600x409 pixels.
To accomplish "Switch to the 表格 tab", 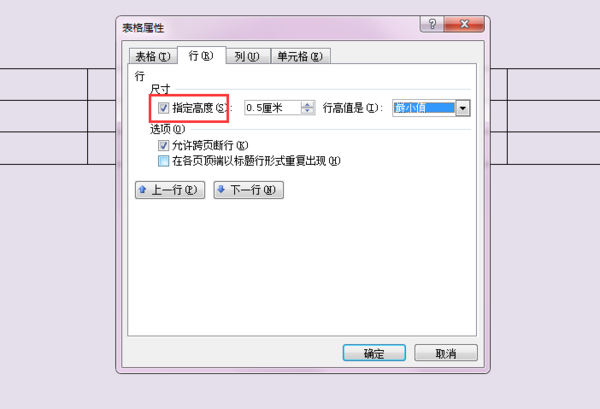I will [153, 57].
